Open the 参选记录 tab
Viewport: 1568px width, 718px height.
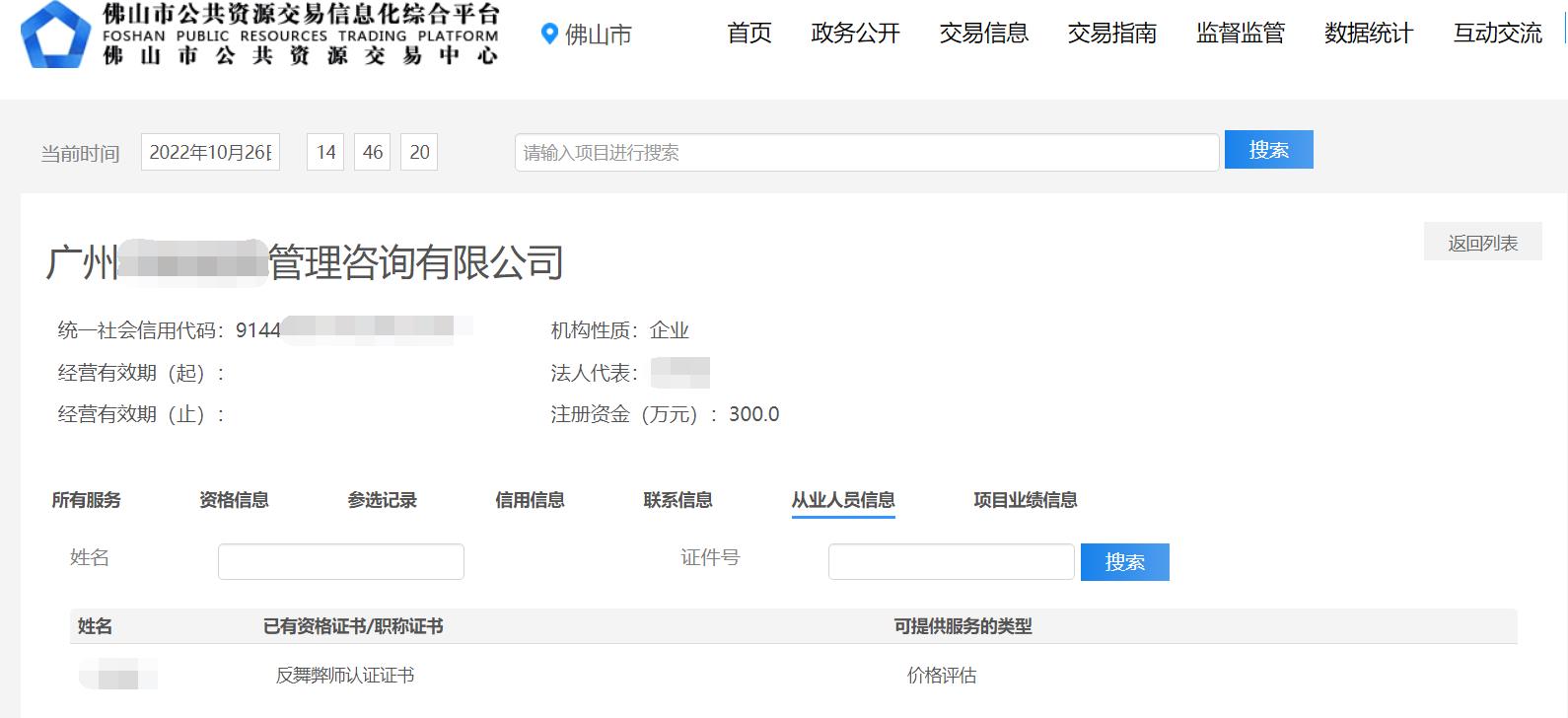382,500
